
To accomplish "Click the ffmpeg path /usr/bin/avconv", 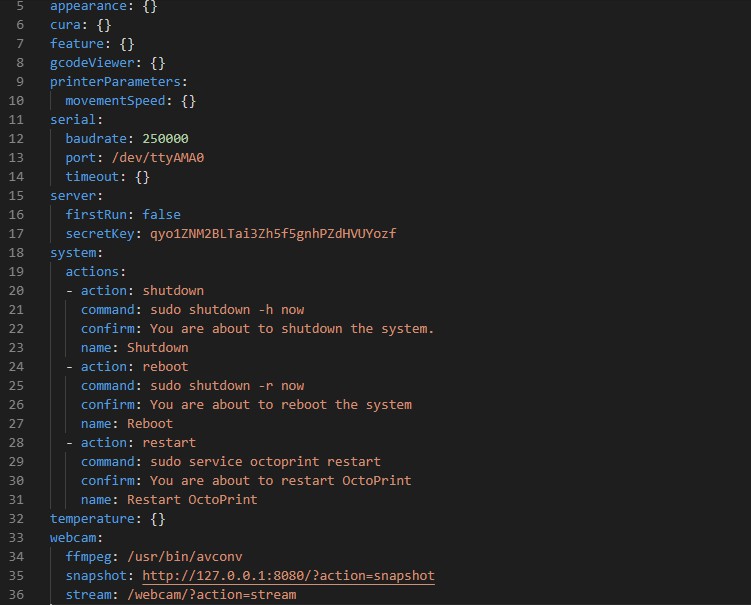I will tap(188, 557).
